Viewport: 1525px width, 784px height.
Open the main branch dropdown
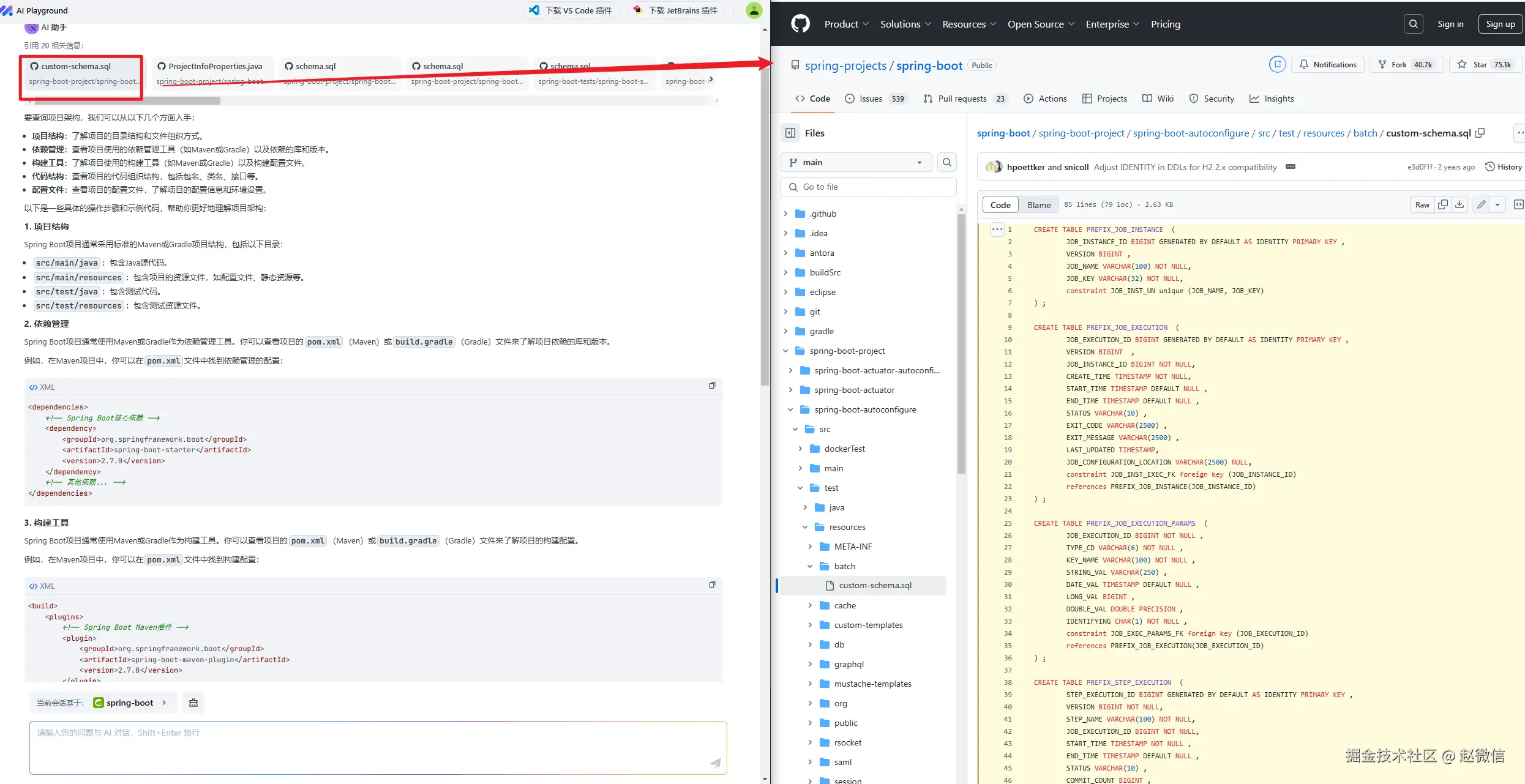pos(855,162)
